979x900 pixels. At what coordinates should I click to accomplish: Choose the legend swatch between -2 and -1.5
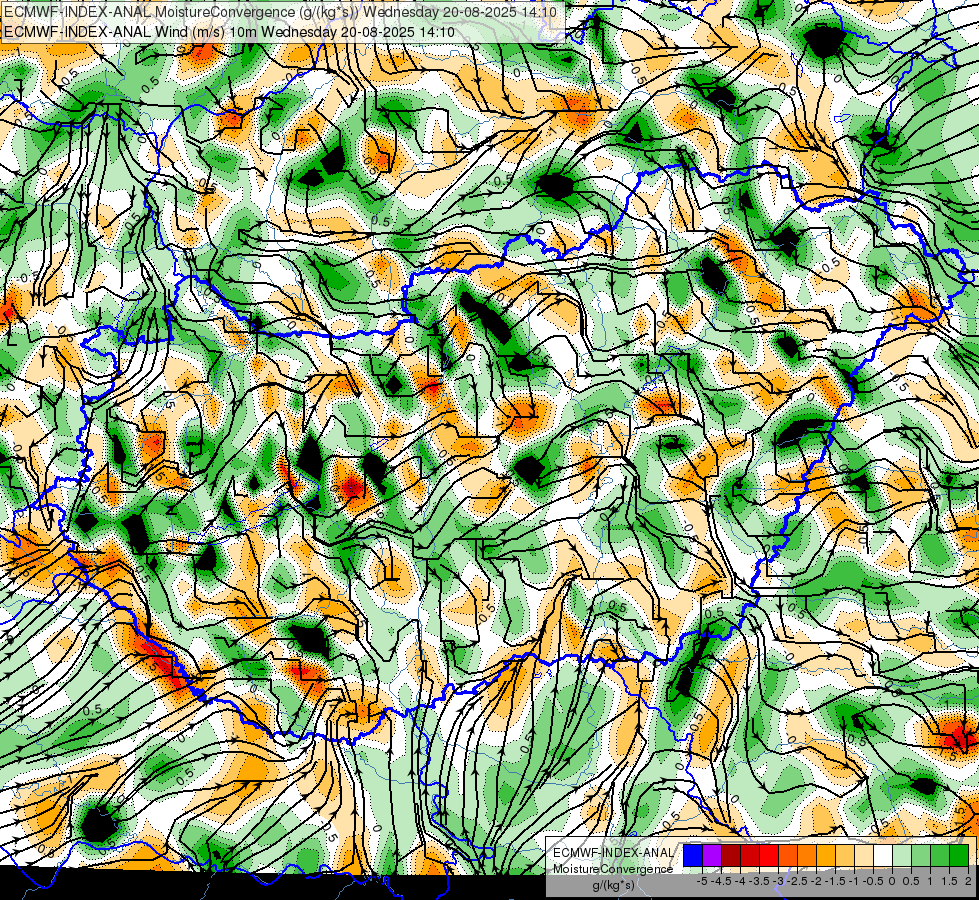(826, 856)
